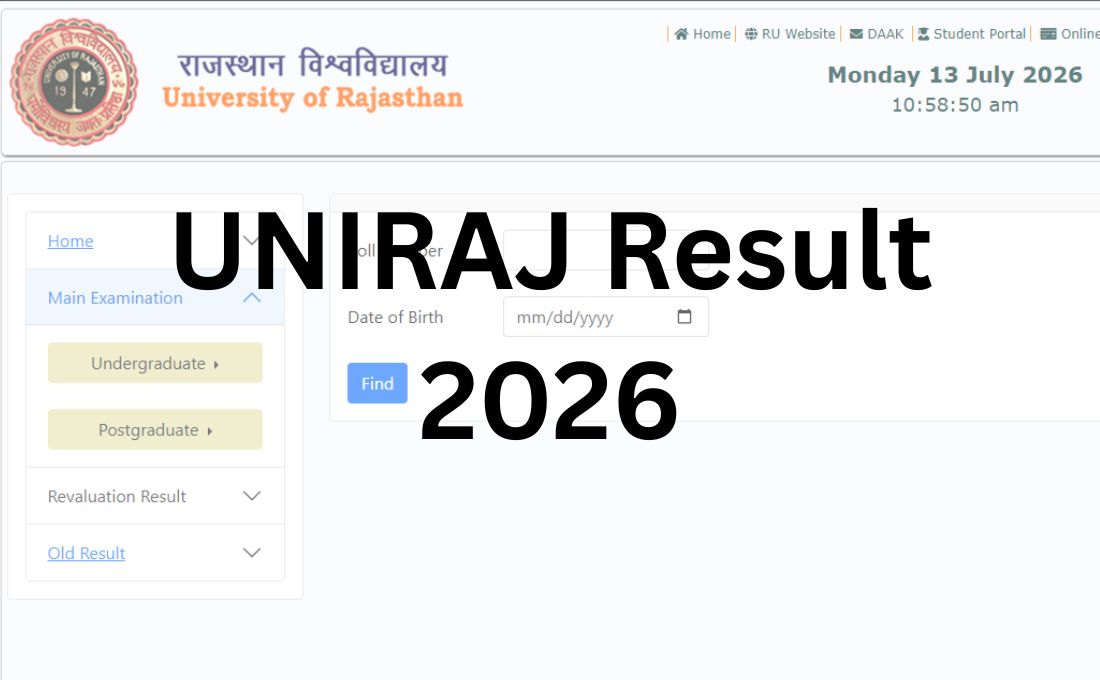This screenshot has height=680, width=1100.
Task: Click the arrow on the Postgraduate button
Action: point(209,431)
